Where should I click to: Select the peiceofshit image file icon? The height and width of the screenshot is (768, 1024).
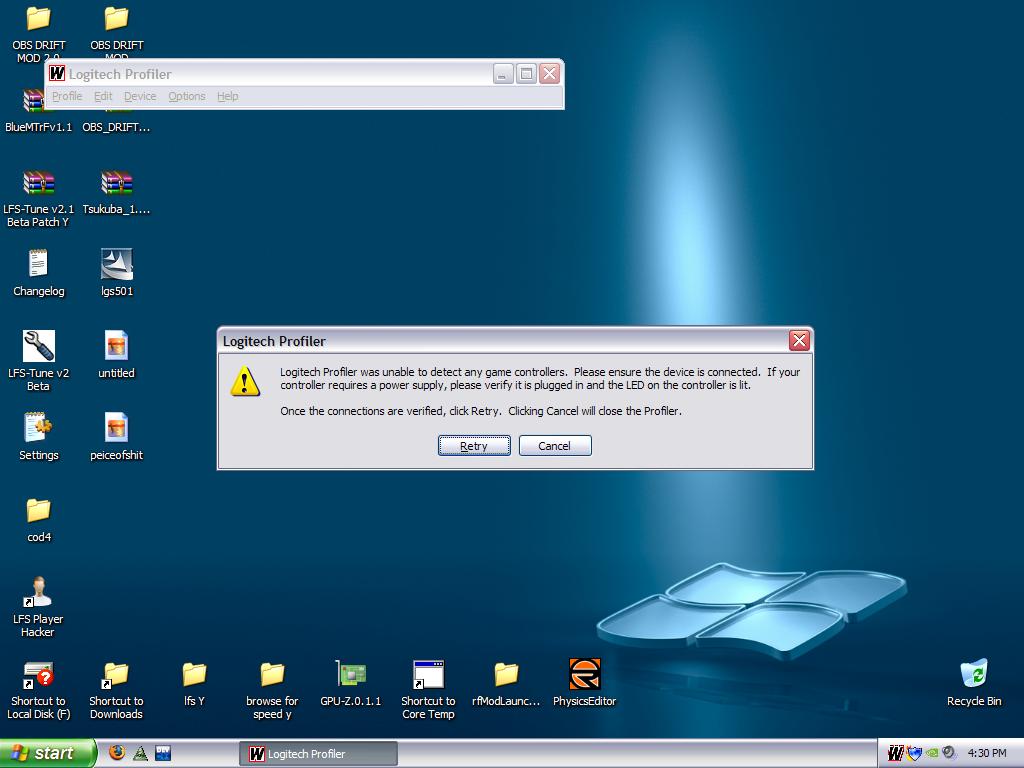(x=116, y=427)
